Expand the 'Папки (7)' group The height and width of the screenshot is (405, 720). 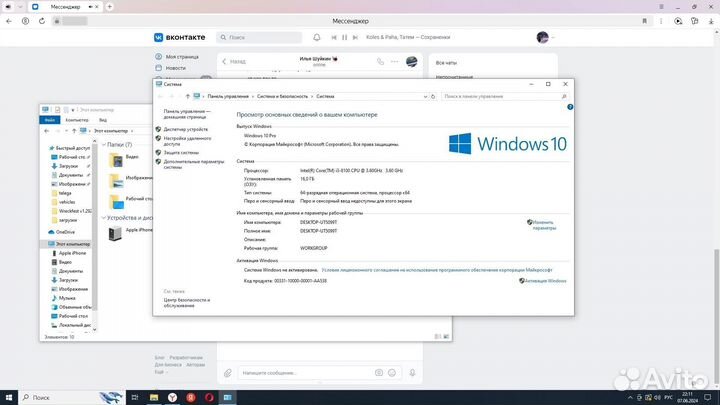105,144
